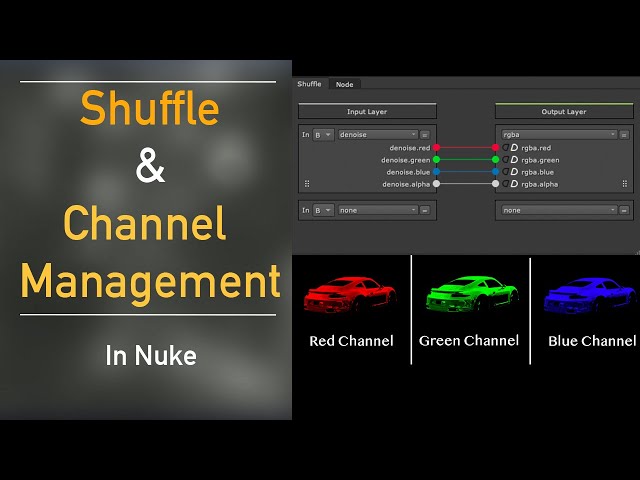This screenshot has width=640, height=480.
Task: Open the Node tab
Action: 344,84
